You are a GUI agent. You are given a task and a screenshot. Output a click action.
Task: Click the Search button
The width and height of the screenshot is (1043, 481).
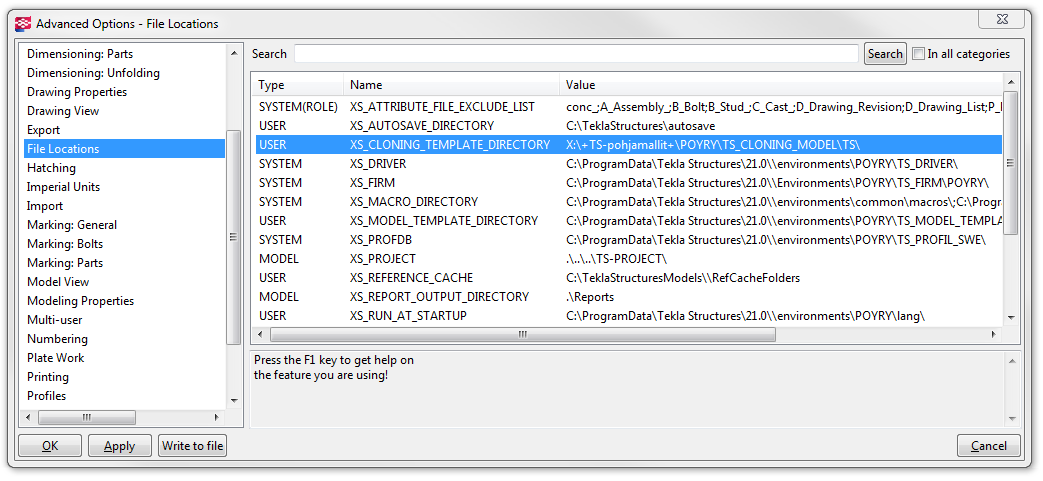tap(885, 54)
